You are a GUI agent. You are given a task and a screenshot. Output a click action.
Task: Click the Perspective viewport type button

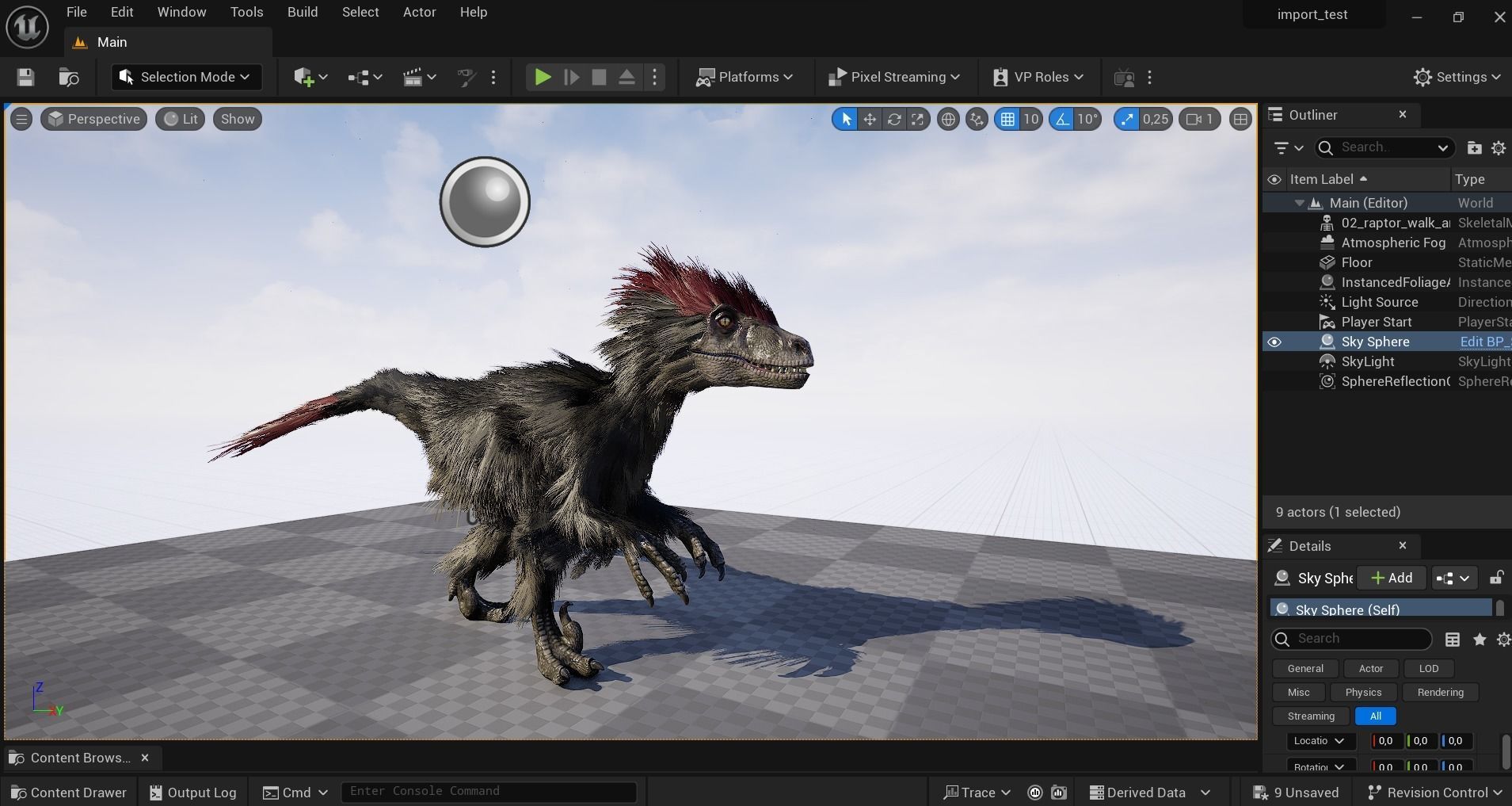[93, 119]
